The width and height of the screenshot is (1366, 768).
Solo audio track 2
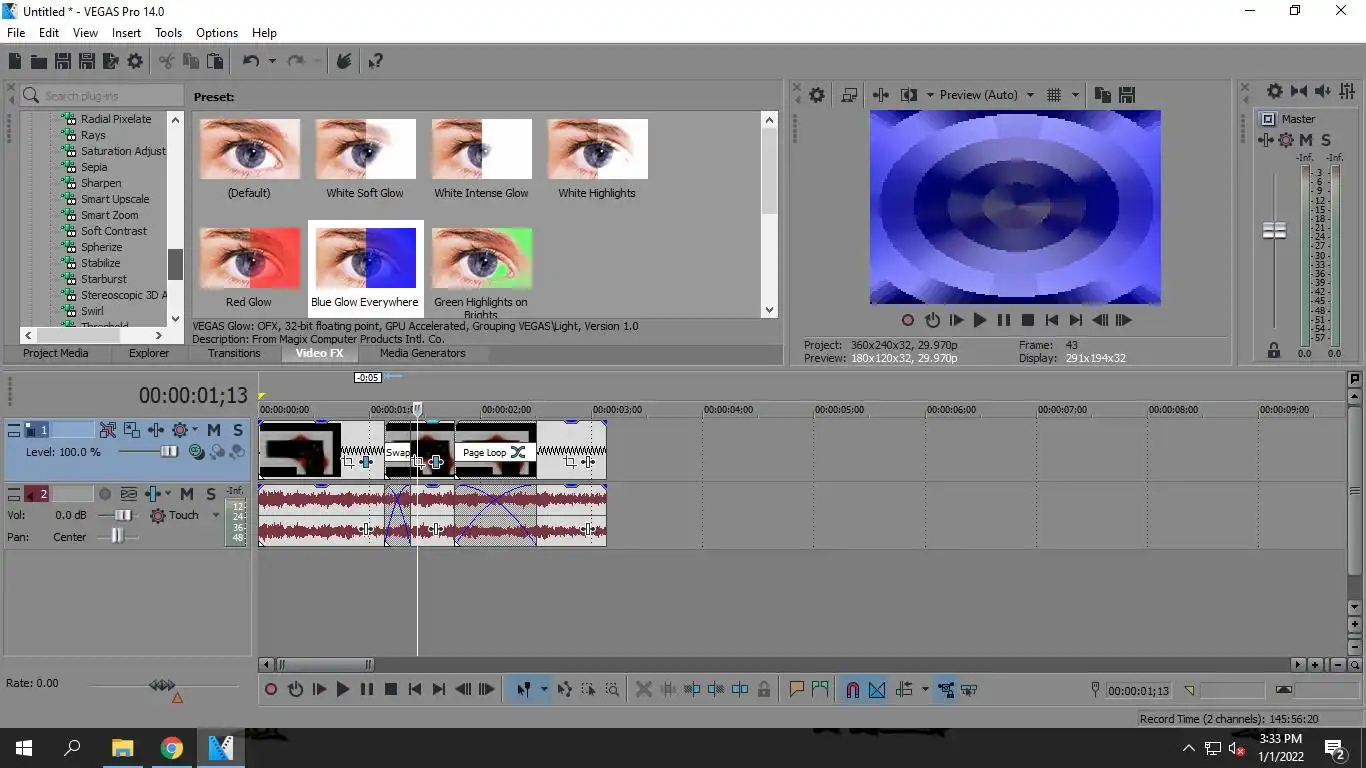point(211,494)
